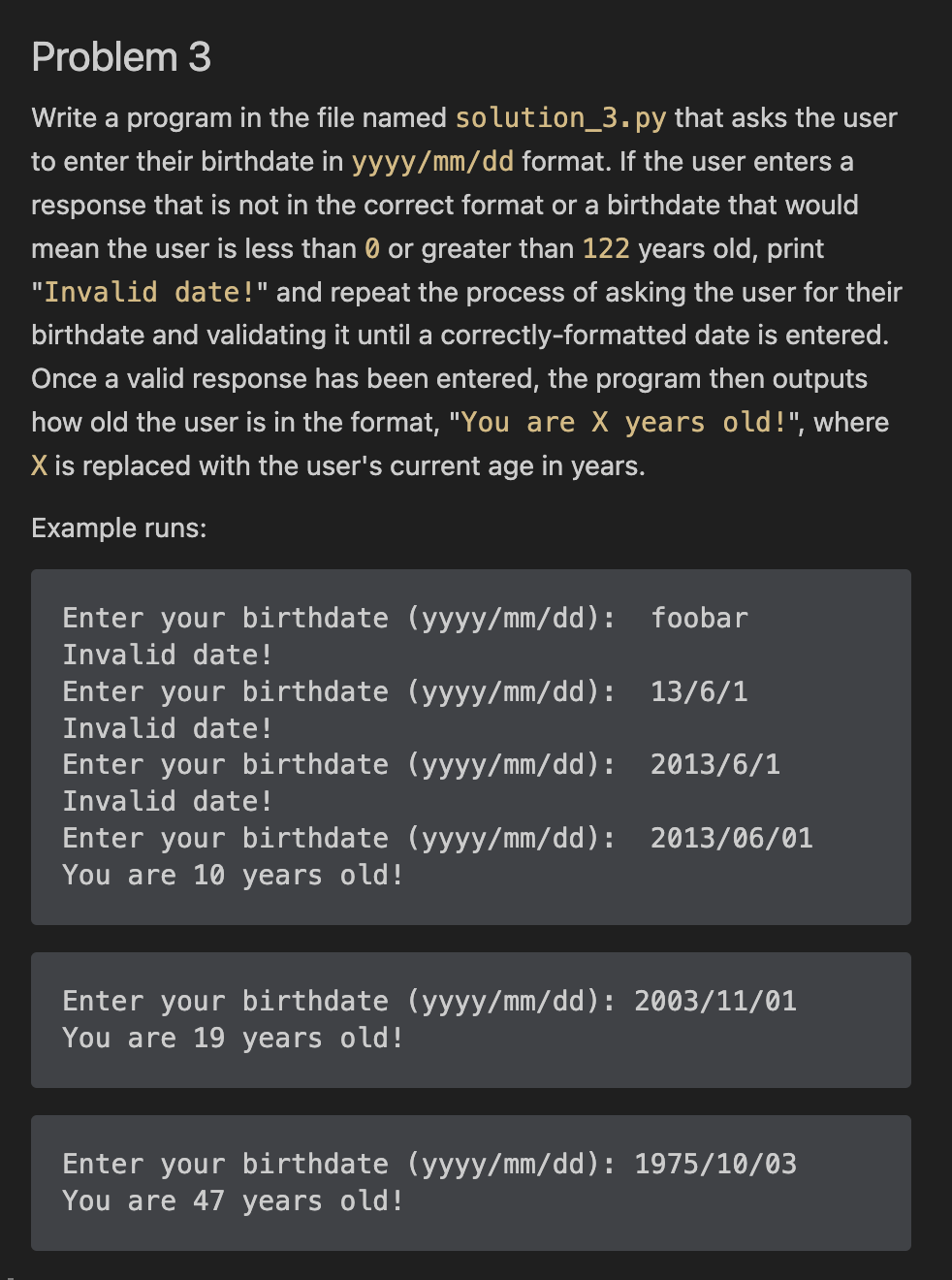Viewport: 952px width, 1280px height.
Task: Click the 13/6/1 input line
Action: tap(405, 691)
